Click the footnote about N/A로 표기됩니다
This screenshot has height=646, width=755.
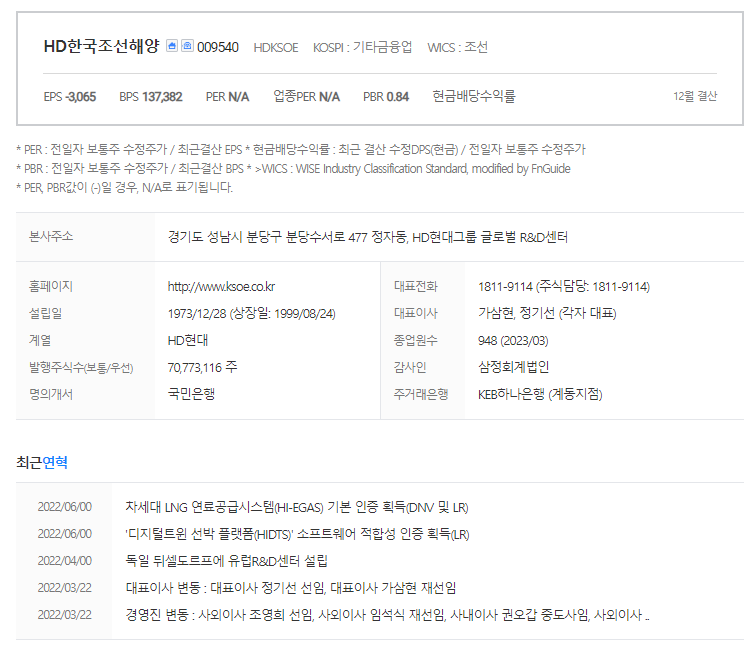124,187
